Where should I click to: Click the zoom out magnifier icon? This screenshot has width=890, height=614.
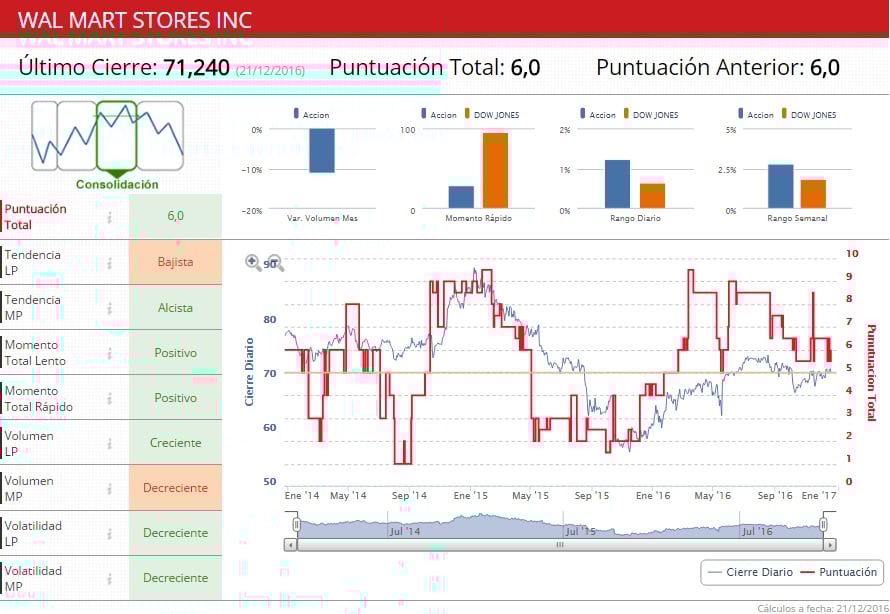click(x=275, y=262)
